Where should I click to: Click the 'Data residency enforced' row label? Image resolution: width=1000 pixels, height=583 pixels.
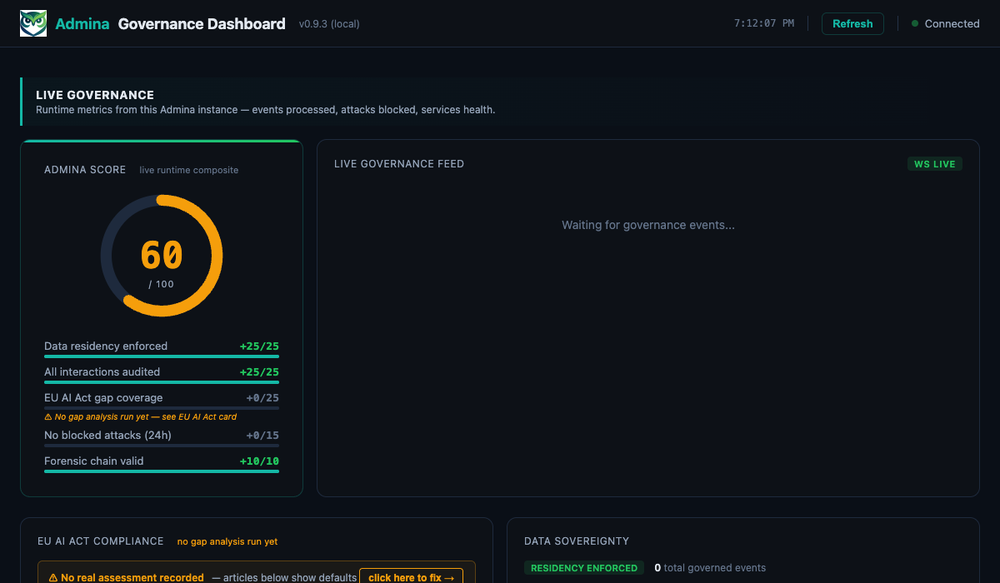[x=106, y=346]
